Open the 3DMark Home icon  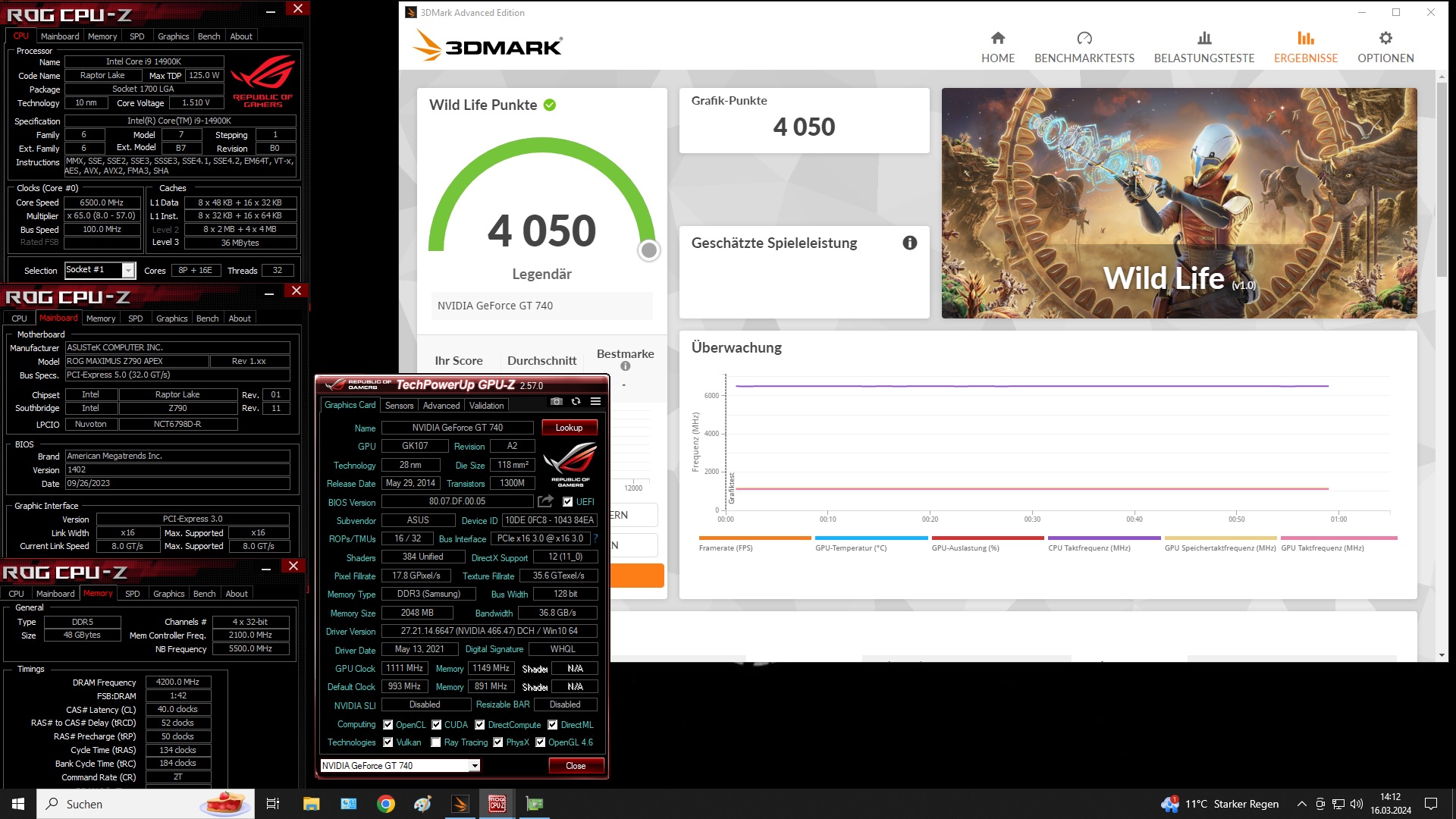(998, 38)
